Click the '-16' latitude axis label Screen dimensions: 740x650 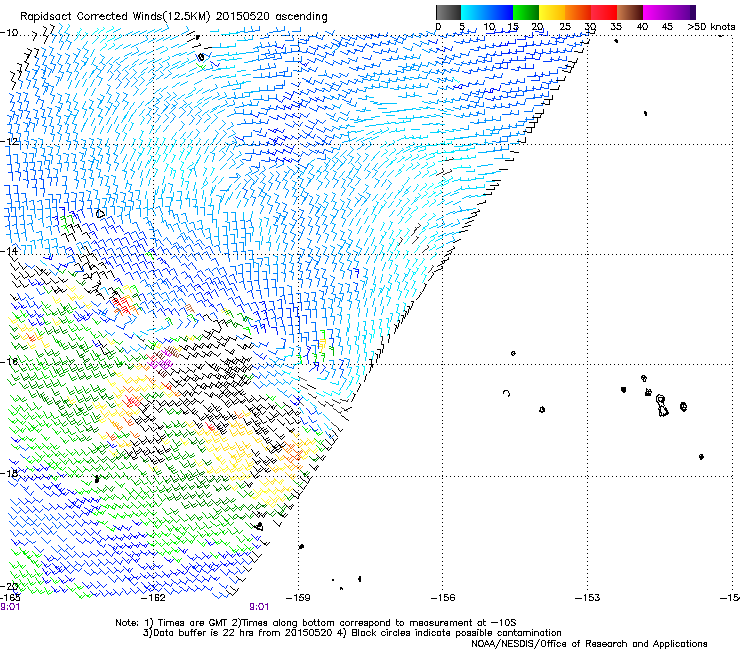(x=9, y=361)
